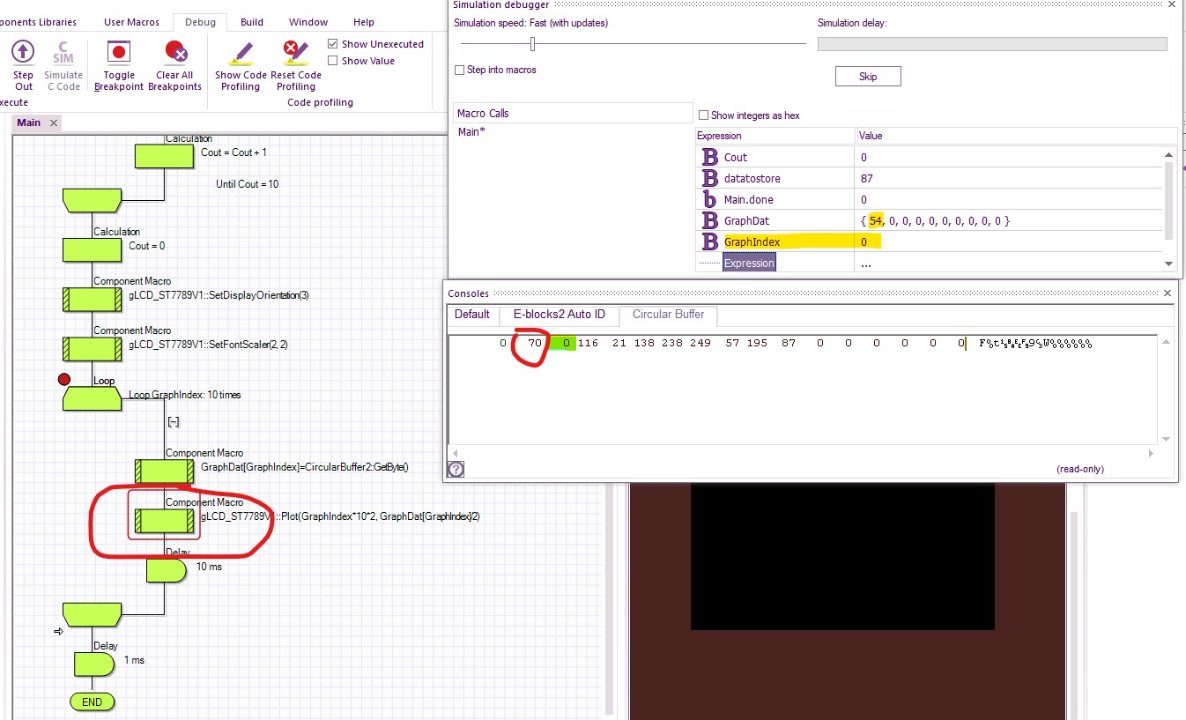Click red breakpoint dot beside Loop
Image resolution: width=1186 pixels, height=720 pixels.
tap(64, 380)
